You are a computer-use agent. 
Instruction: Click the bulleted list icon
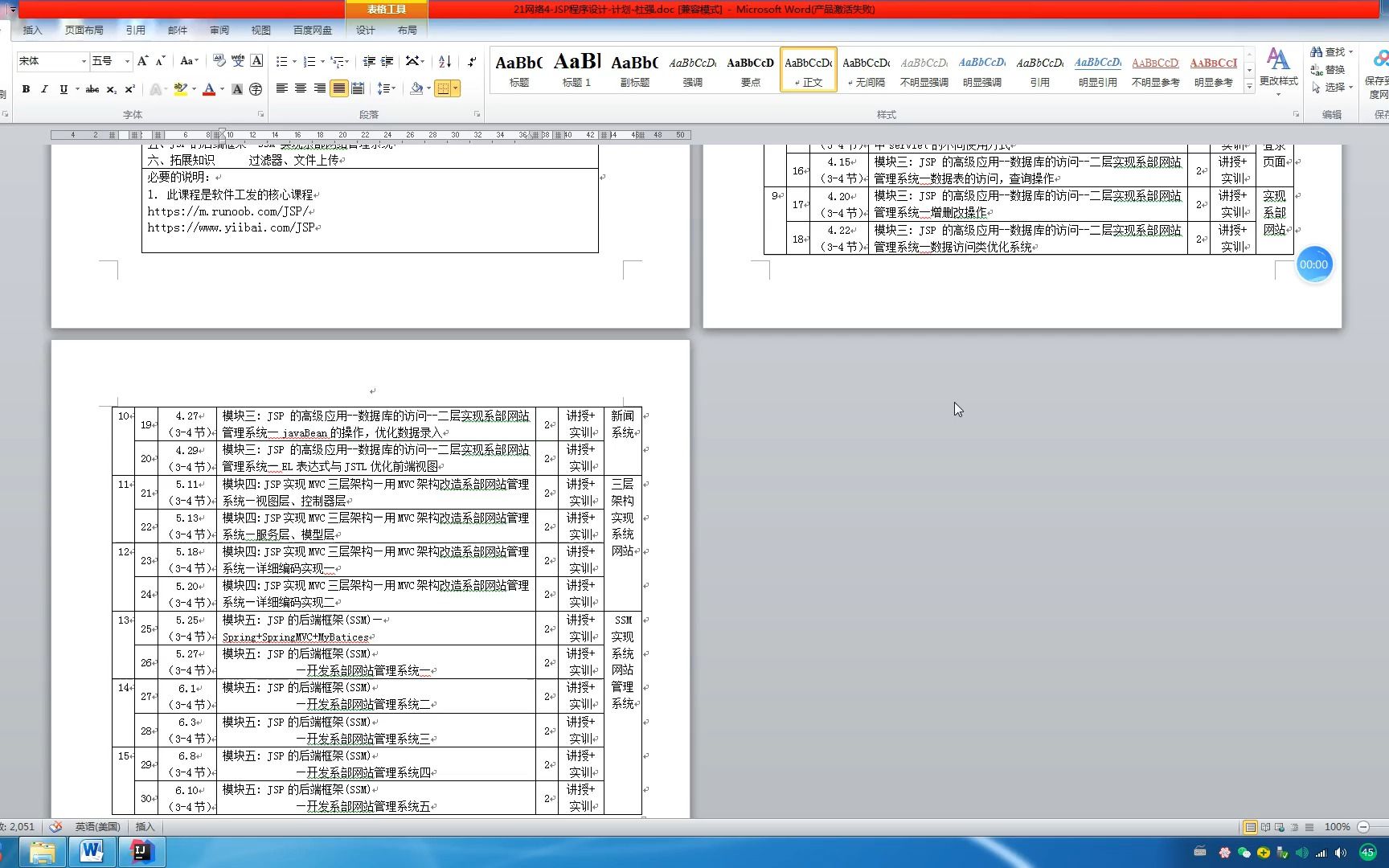(282, 61)
